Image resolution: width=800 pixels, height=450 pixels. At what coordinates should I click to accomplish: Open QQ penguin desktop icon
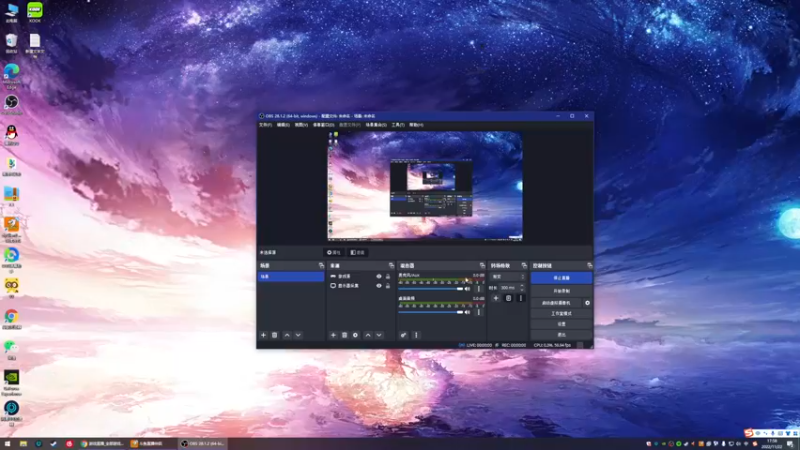point(11,135)
